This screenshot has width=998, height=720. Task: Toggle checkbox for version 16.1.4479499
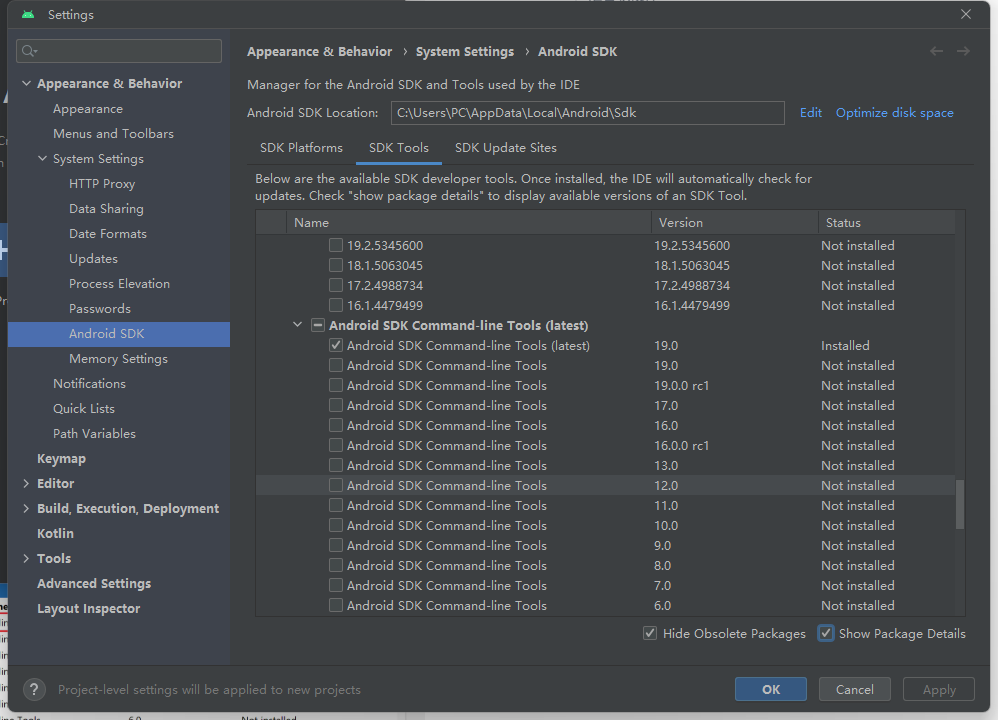point(336,305)
